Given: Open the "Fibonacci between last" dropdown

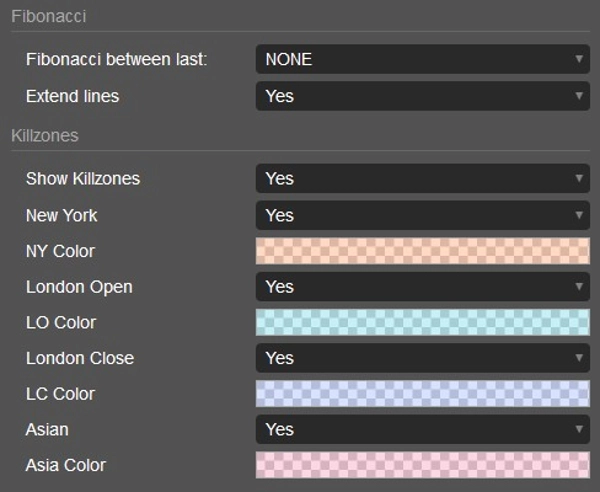Looking at the screenshot, I should [422, 59].
